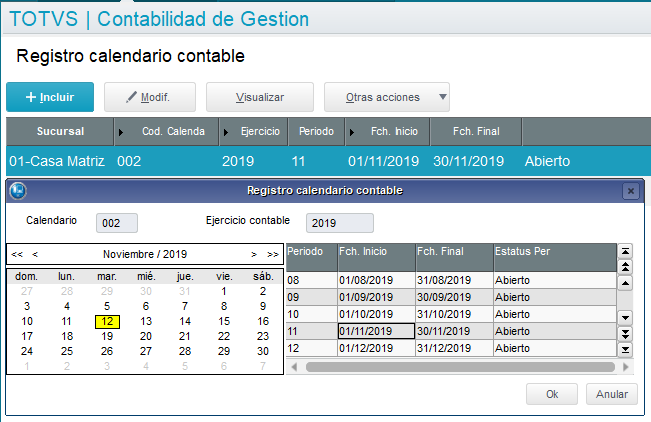Image resolution: width=651 pixels, height=422 pixels.
Task: Select day 19 in calendar
Action: [107, 336]
